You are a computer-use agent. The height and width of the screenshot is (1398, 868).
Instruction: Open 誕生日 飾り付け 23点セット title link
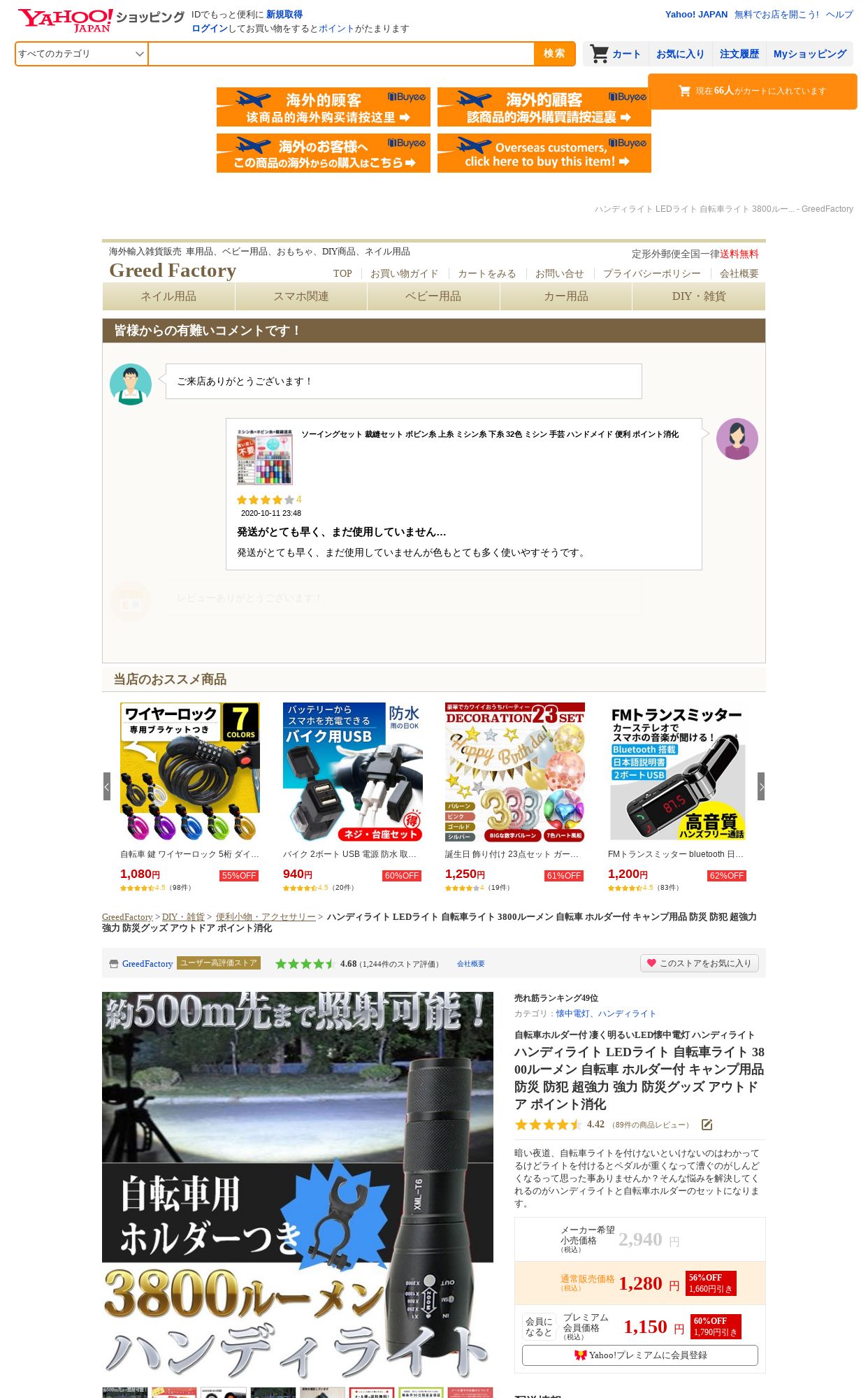point(512,854)
